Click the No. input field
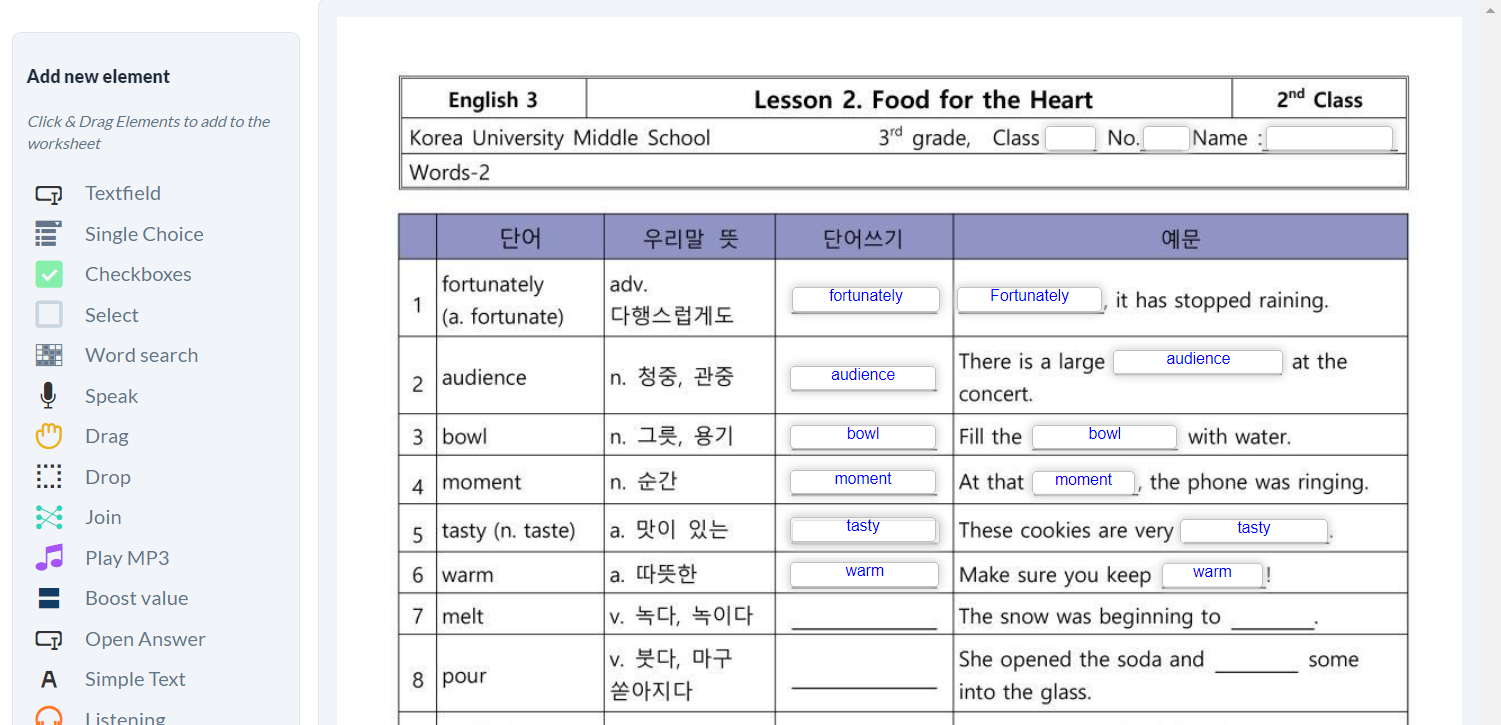This screenshot has width=1501, height=725. (1166, 139)
